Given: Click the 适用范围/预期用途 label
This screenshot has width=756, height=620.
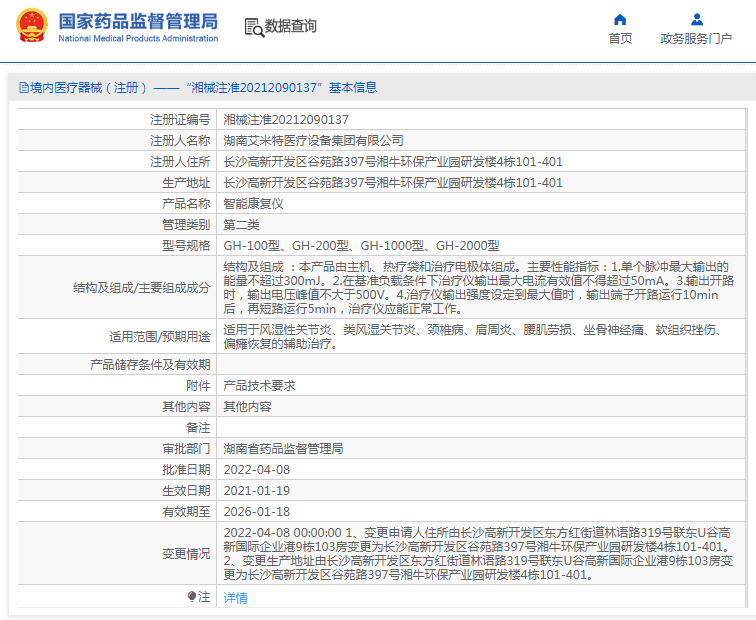Looking at the screenshot, I should click(x=160, y=337).
